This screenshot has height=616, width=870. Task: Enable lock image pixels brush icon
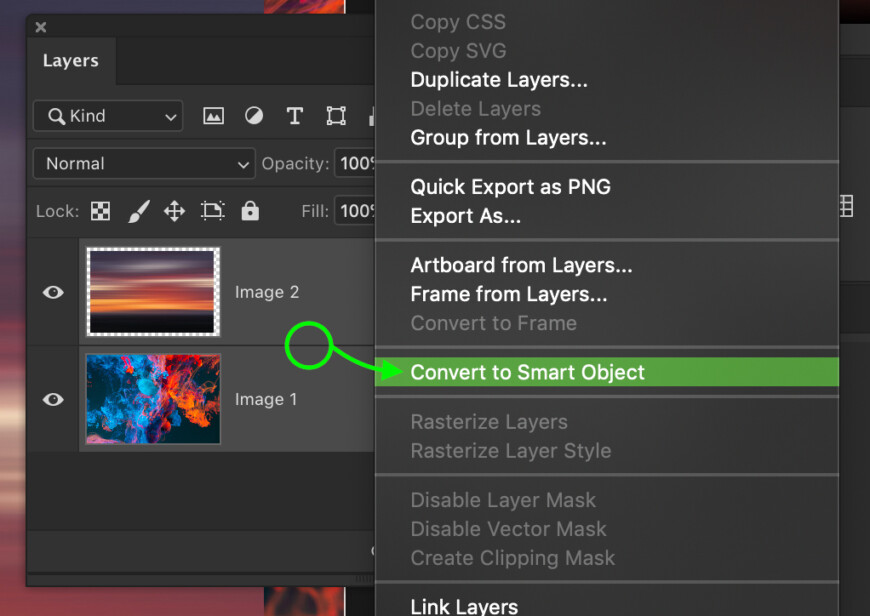coord(138,211)
